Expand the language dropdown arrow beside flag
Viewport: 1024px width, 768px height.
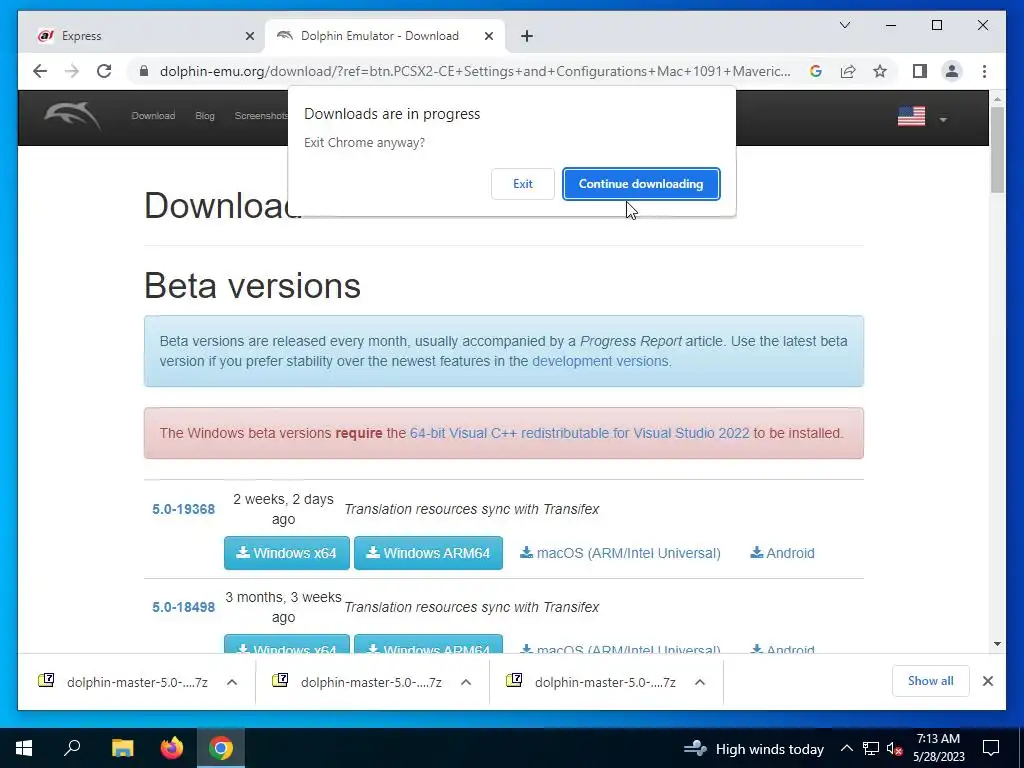pyautogui.click(x=942, y=120)
